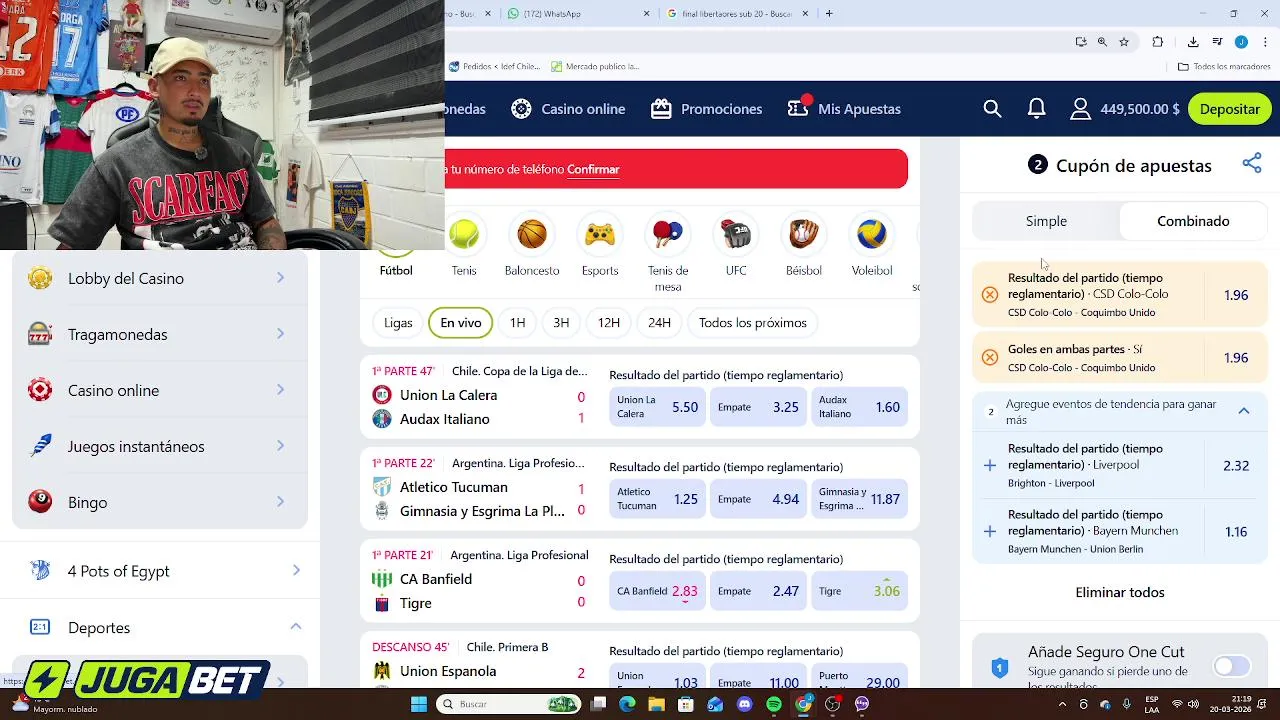Remove the CSD Colo-Colo result selection

[x=990, y=294]
